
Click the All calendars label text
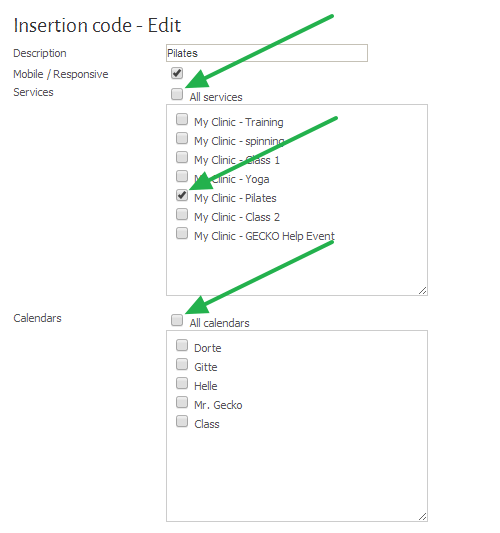220,323
